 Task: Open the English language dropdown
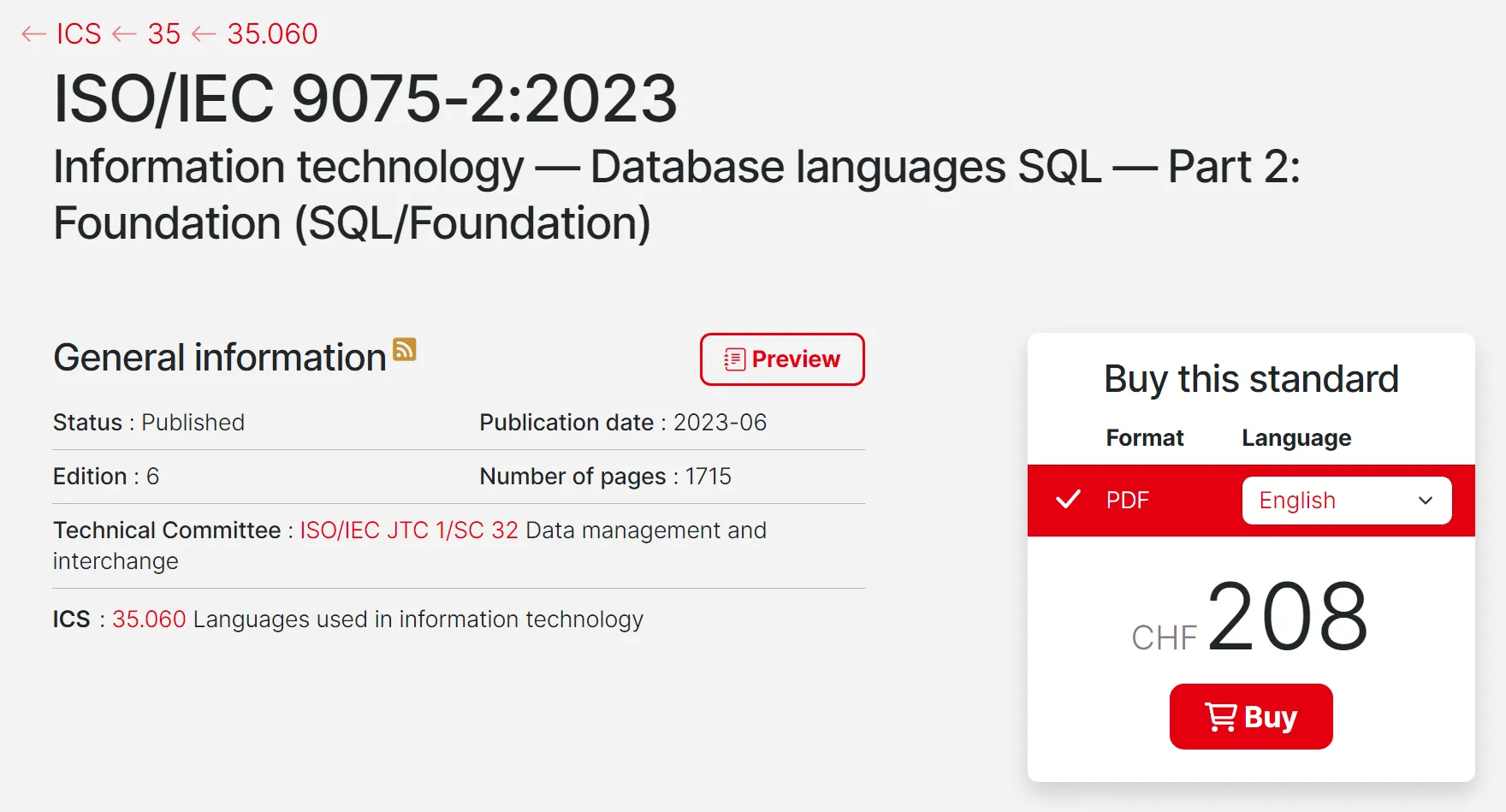(1346, 501)
